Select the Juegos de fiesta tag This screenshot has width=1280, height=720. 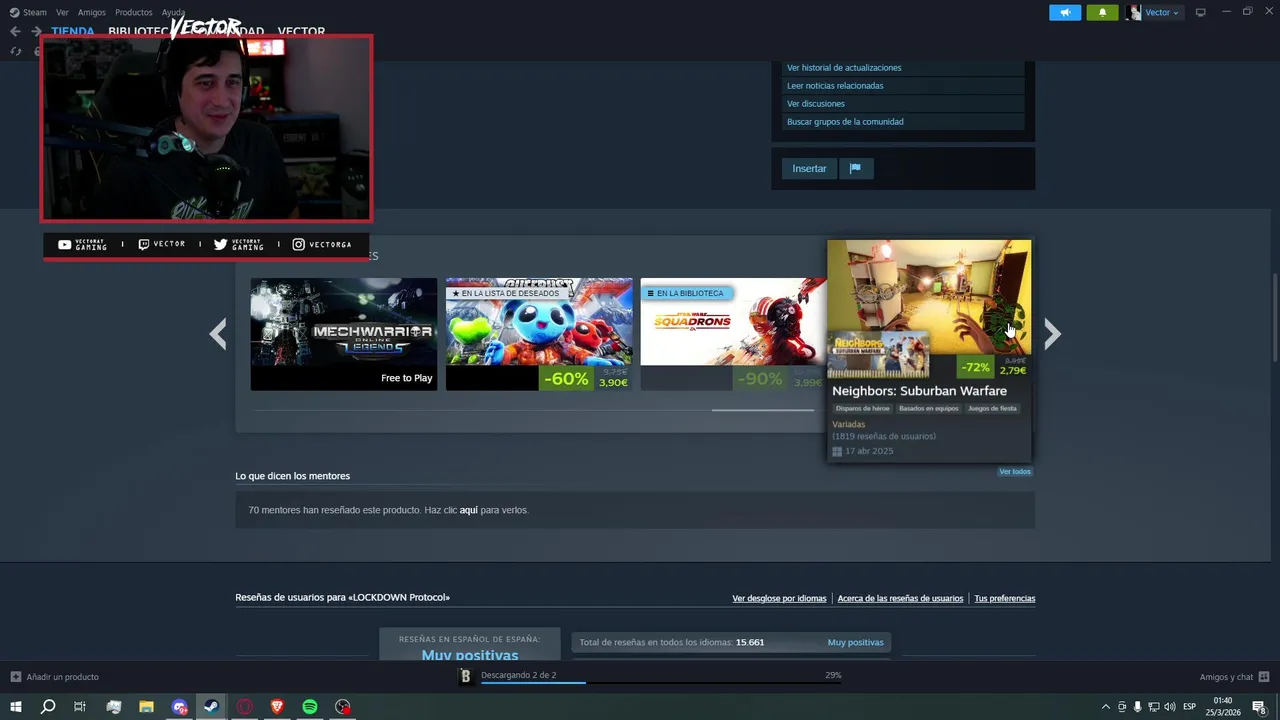tap(992, 408)
